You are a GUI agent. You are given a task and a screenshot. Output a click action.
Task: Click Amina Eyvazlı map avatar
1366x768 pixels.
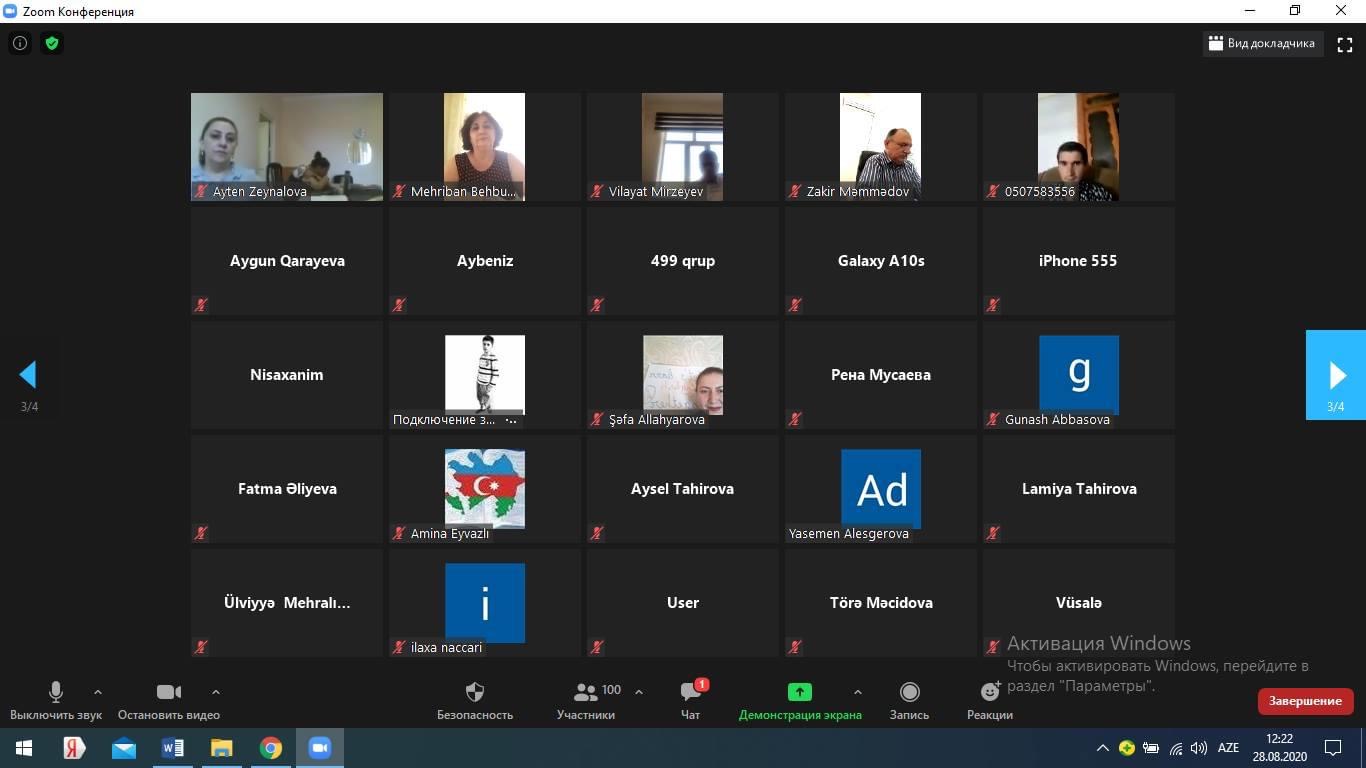[485, 489]
